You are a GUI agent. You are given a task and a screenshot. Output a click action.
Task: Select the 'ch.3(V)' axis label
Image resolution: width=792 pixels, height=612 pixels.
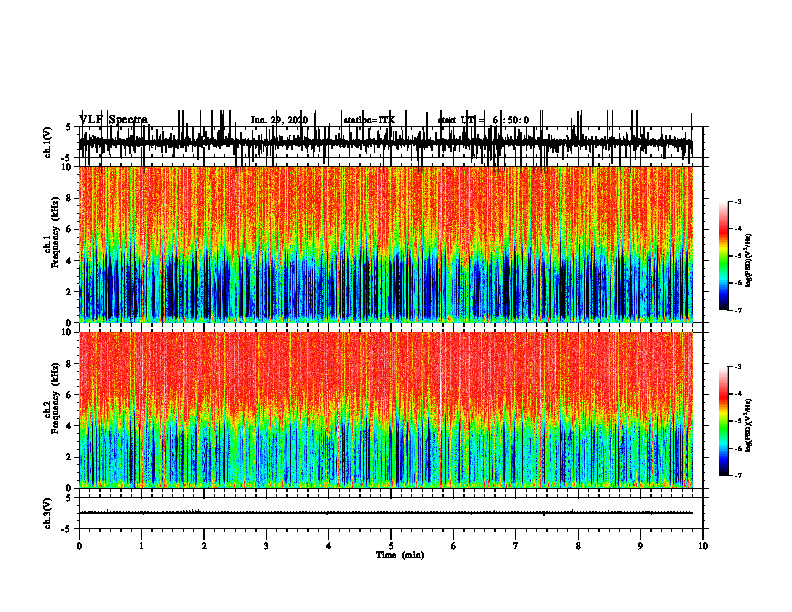(x=48, y=514)
